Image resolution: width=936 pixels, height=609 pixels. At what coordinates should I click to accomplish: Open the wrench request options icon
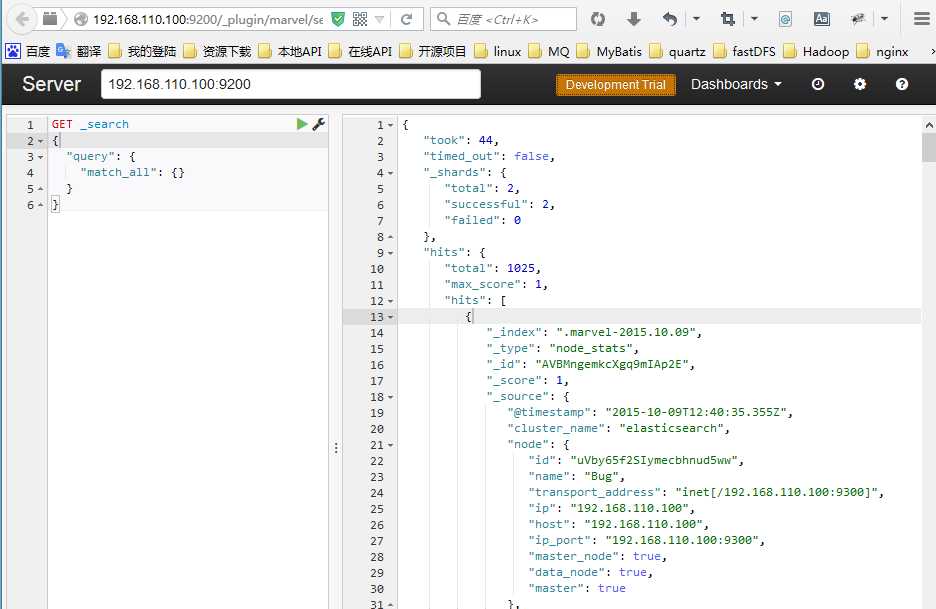[319, 124]
